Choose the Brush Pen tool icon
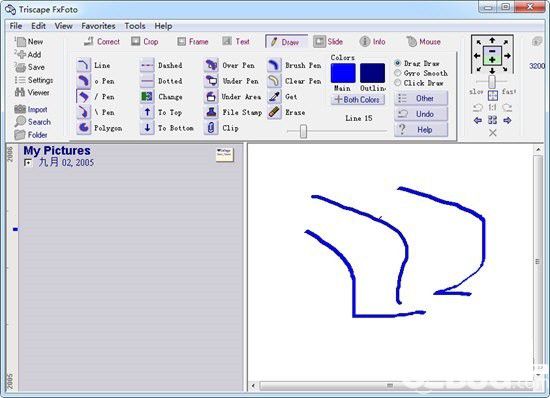 click(274, 65)
